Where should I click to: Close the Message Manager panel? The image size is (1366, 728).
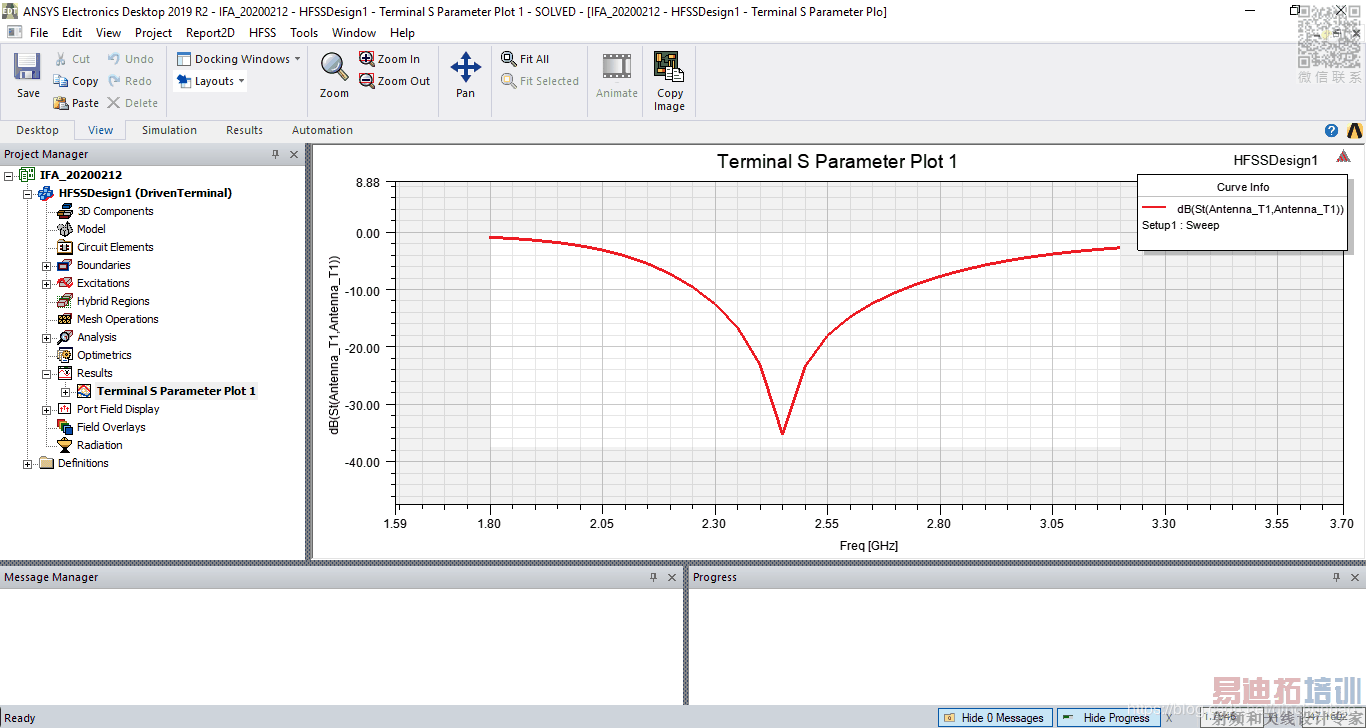point(672,577)
